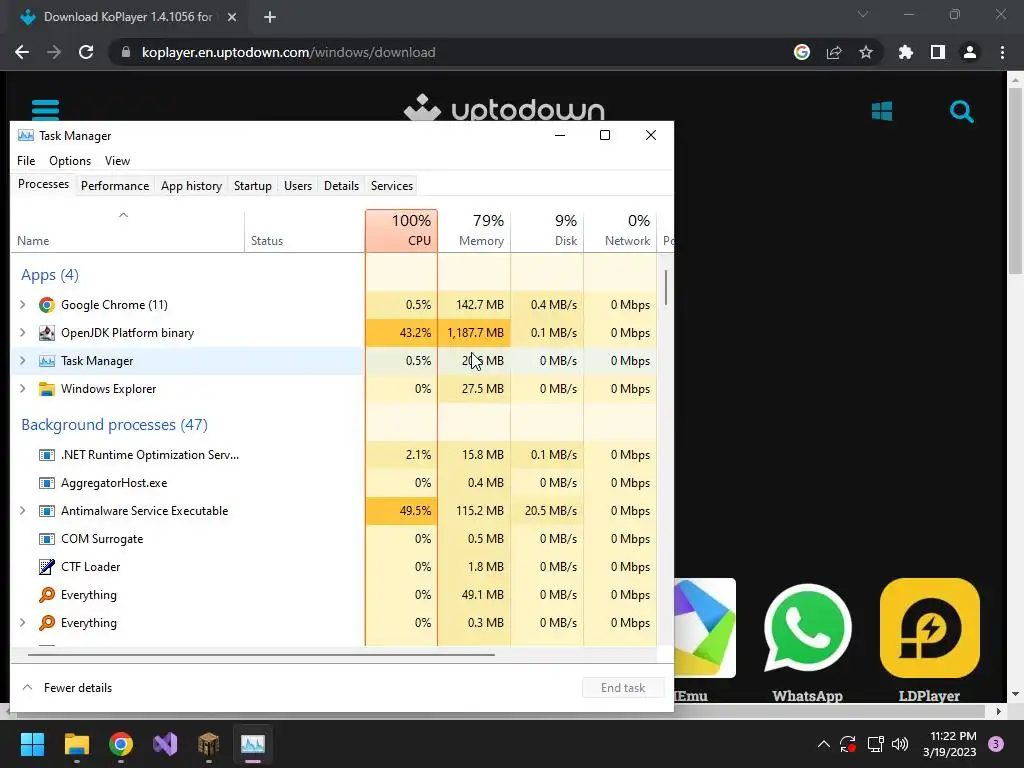Screen dimensions: 1024x768
Task: Open Chrome's three-dot menu
Action: coord(1002,52)
